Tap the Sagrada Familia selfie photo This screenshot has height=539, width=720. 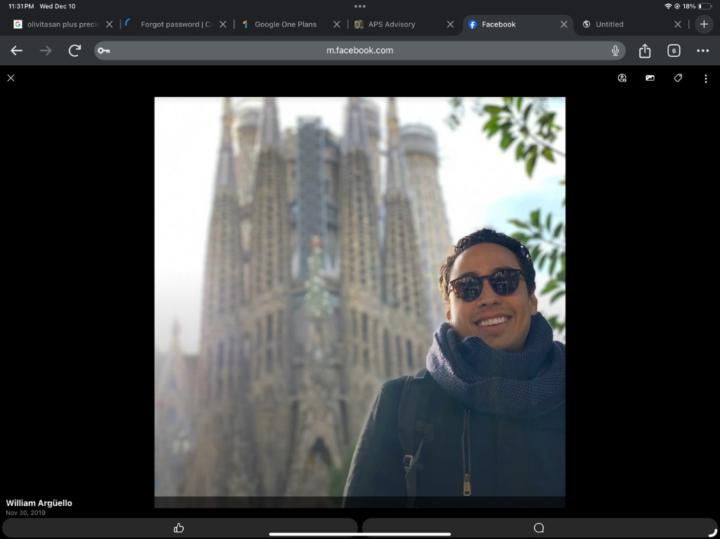point(359,300)
